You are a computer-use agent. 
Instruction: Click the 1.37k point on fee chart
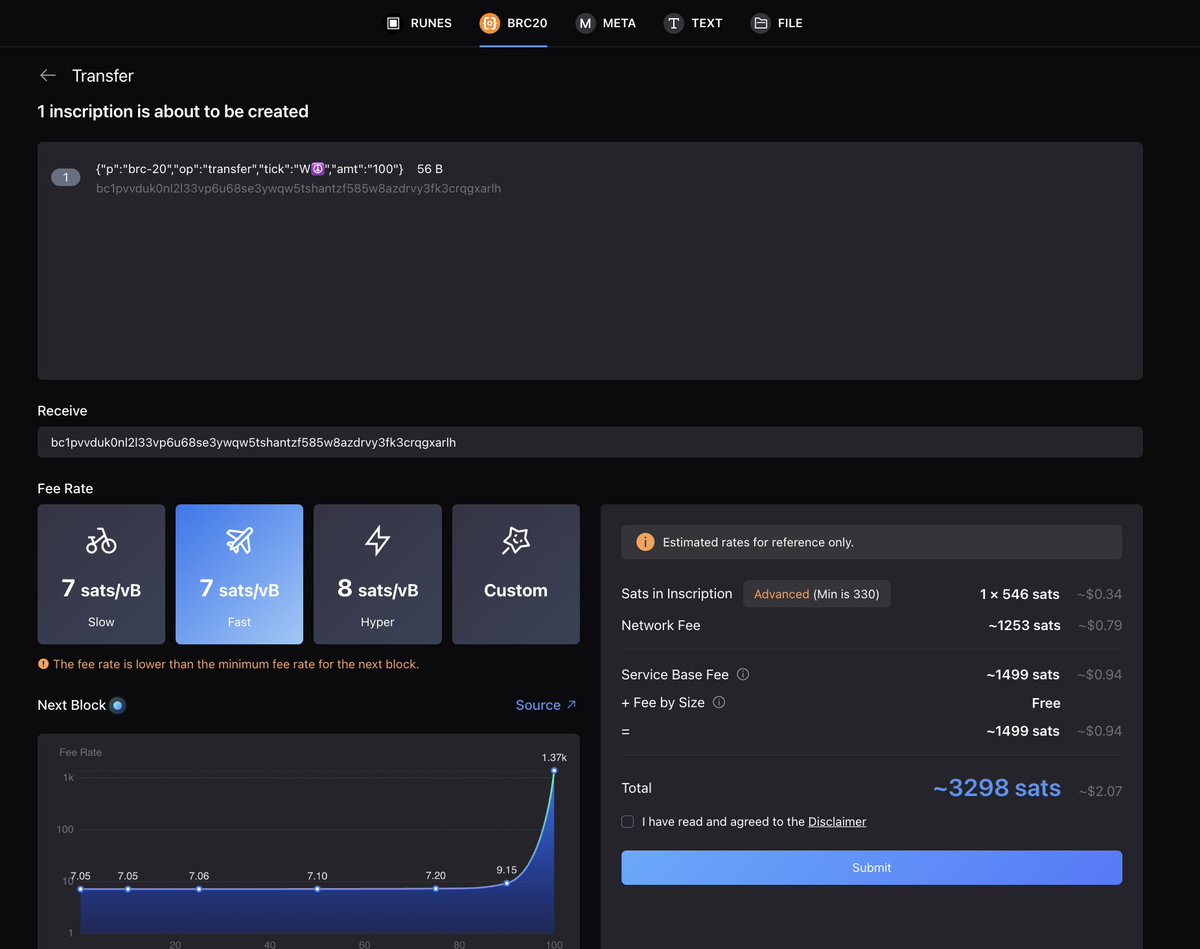click(553, 770)
